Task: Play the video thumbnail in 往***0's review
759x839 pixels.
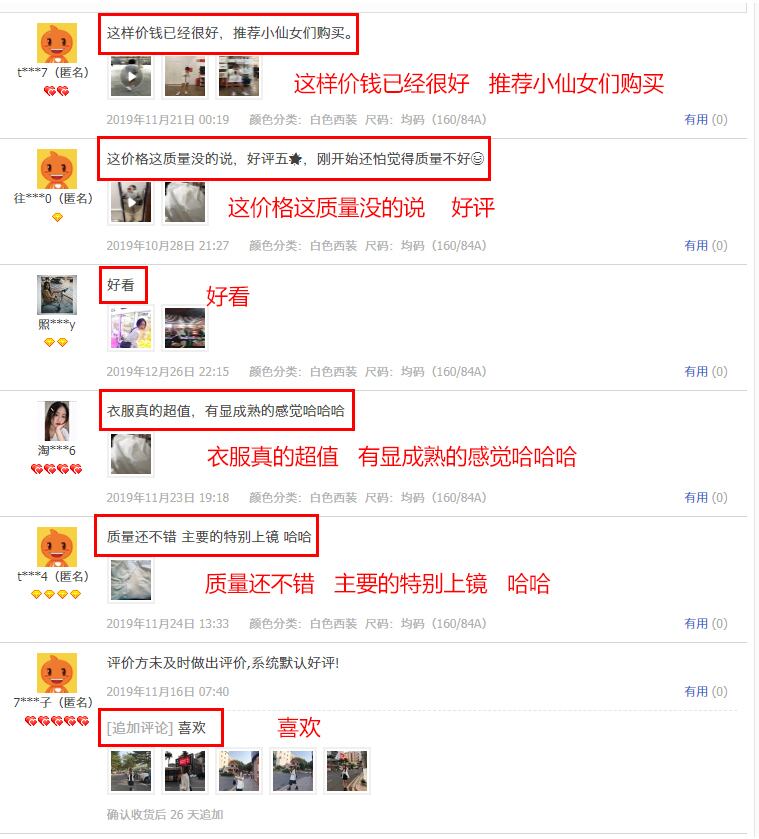Action: click(x=131, y=202)
